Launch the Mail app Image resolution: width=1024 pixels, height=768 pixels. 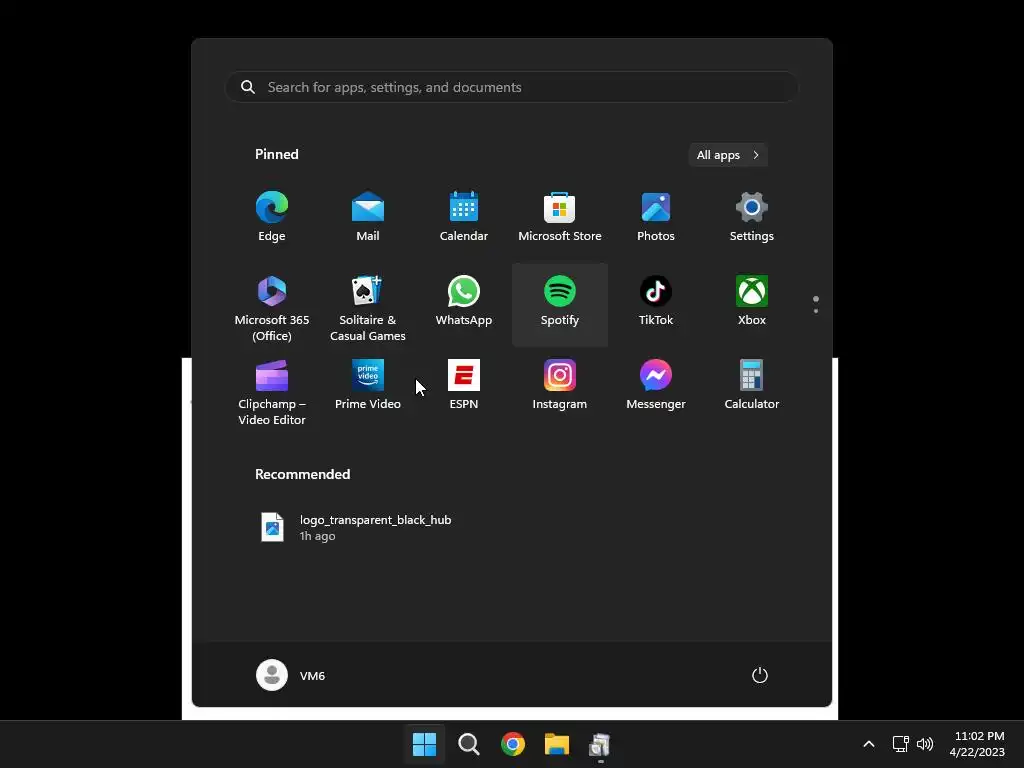coord(368,217)
